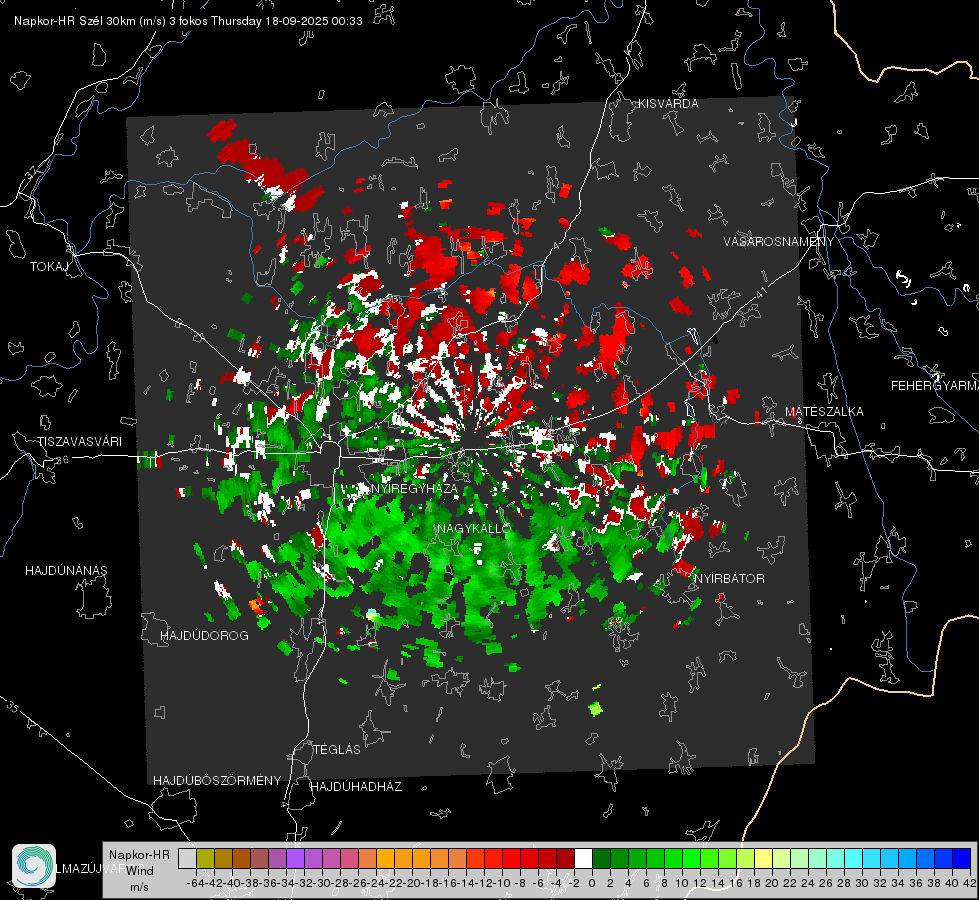Click the -64 value on the legend scale
This screenshot has height=900, width=979.
click(195, 884)
